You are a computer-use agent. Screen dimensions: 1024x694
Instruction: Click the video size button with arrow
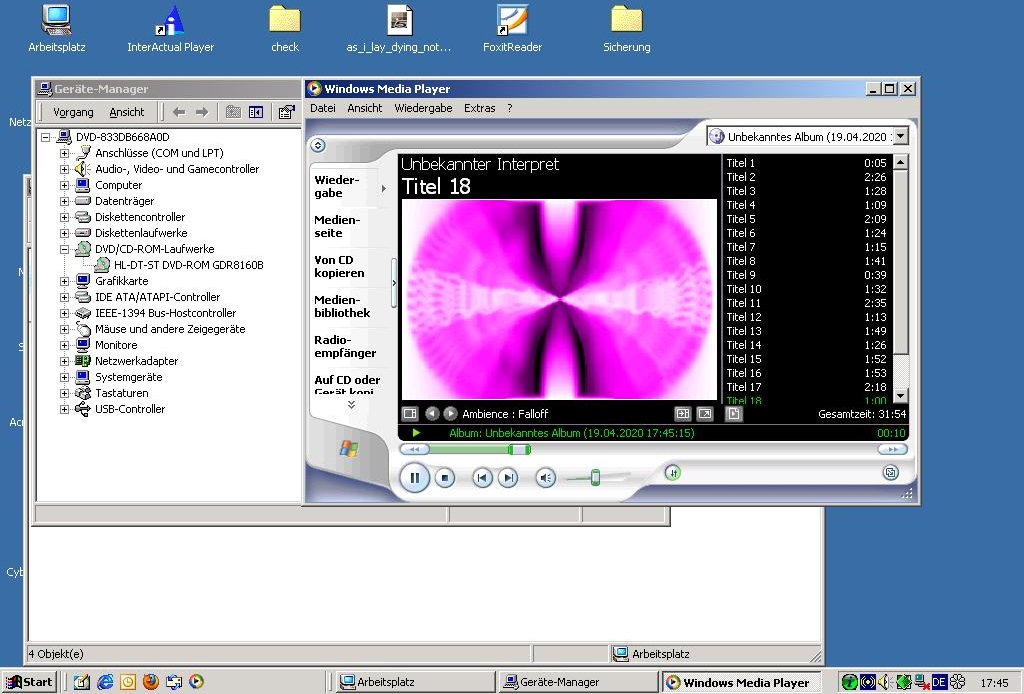coord(682,413)
